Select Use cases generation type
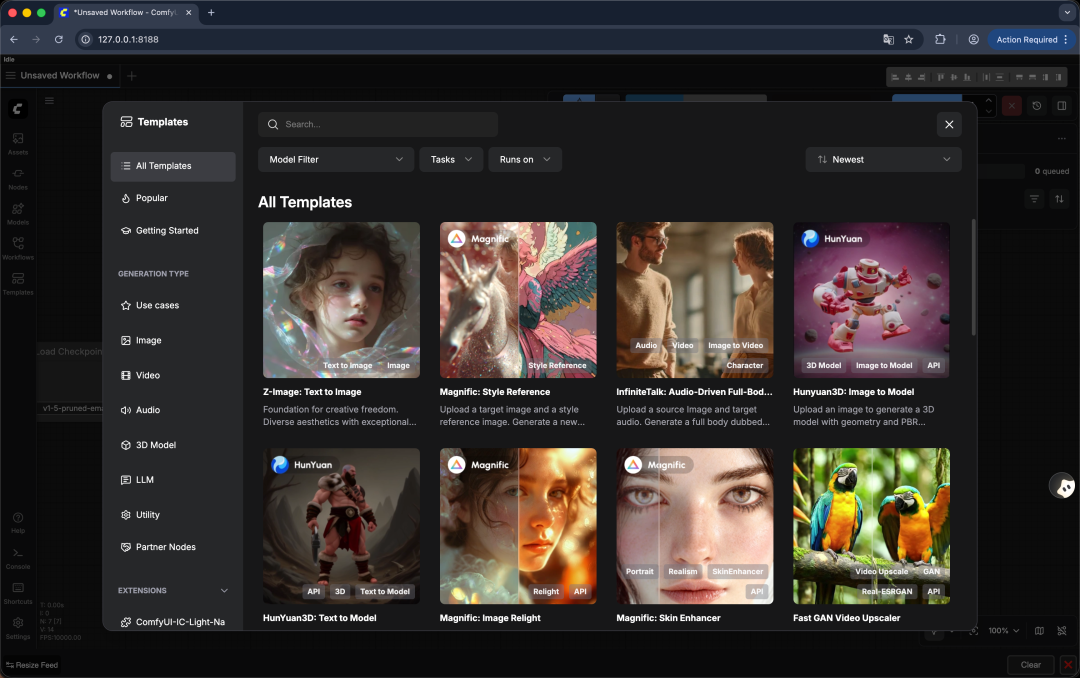1080x678 pixels. pos(173,305)
